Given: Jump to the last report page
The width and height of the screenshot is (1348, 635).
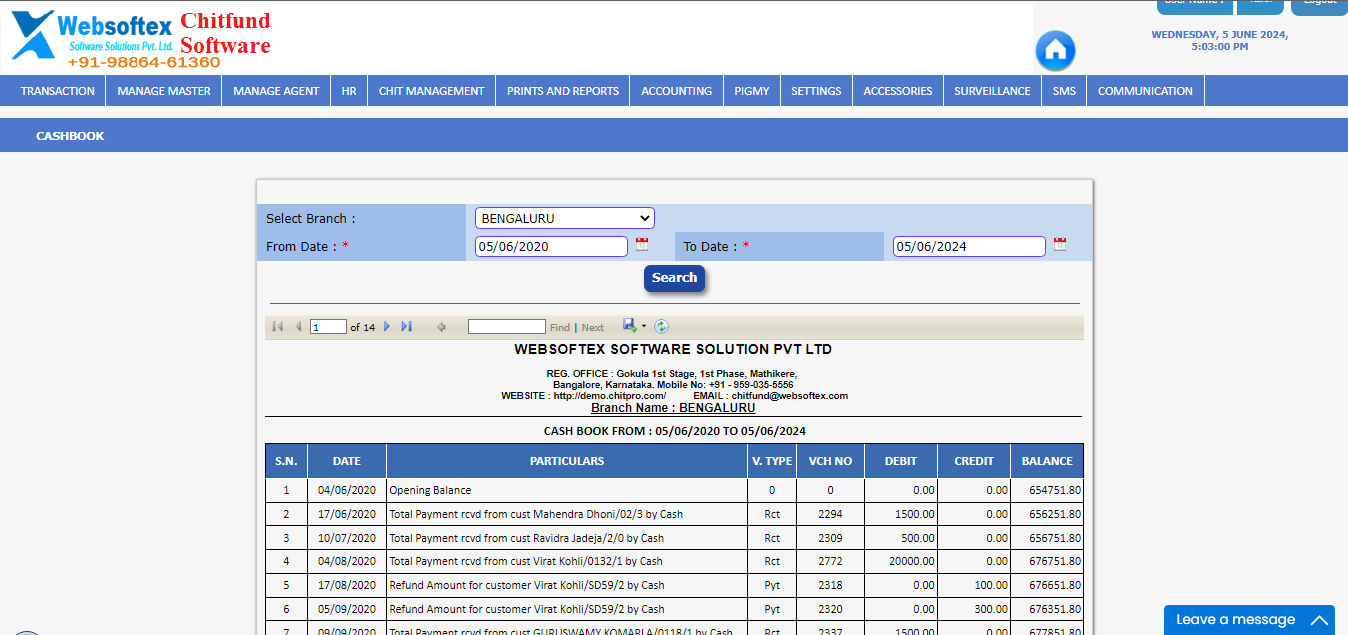Looking at the screenshot, I should click(406, 327).
